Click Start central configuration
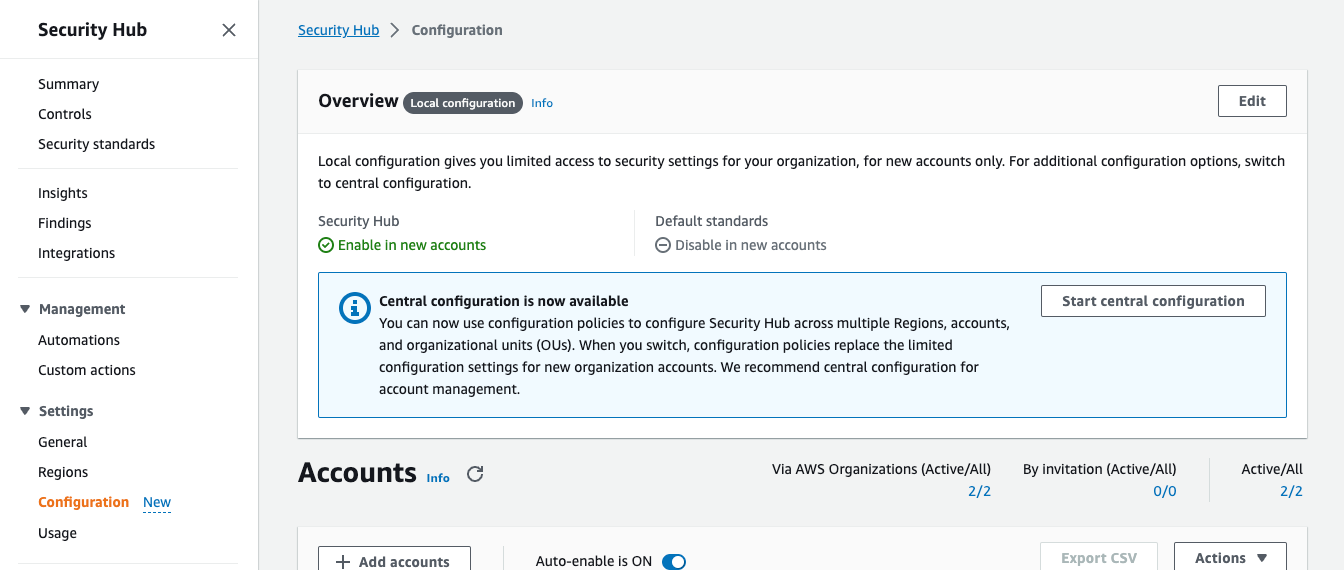The height and width of the screenshot is (570, 1344). tap(1153, 301)
